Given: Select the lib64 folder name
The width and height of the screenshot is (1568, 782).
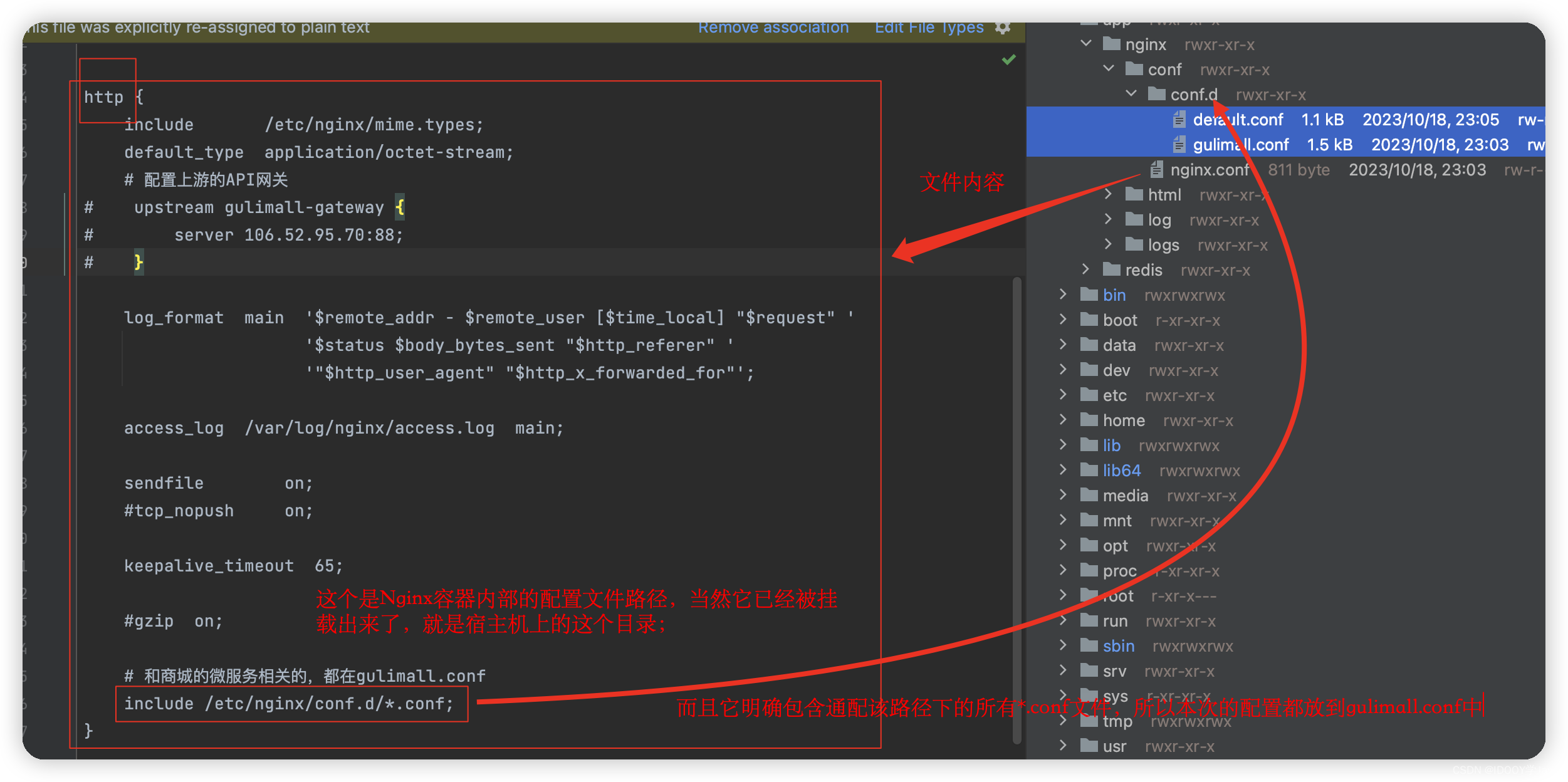Looking at the screenshot, I should pyautogui.click(x=1122, y=471).
